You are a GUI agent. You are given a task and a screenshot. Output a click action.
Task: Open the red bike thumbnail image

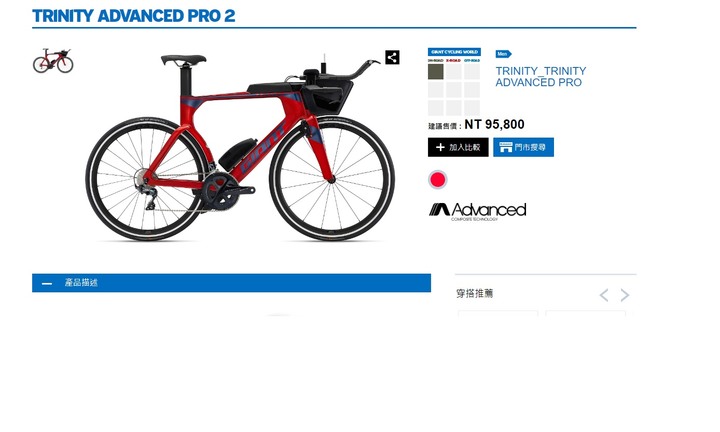(x=53, y=61)
